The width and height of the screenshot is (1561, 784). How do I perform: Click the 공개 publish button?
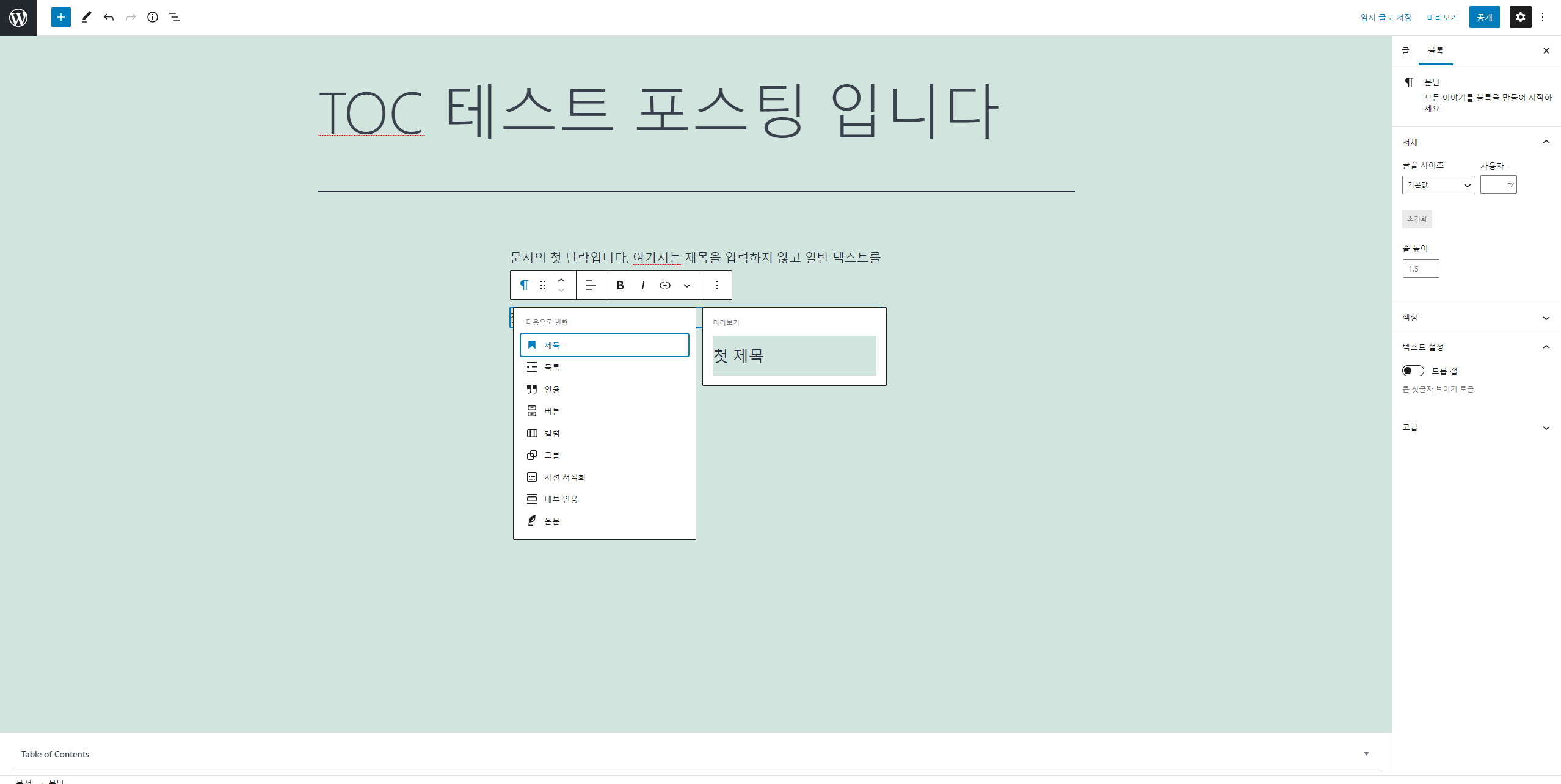click(1484, 17)
